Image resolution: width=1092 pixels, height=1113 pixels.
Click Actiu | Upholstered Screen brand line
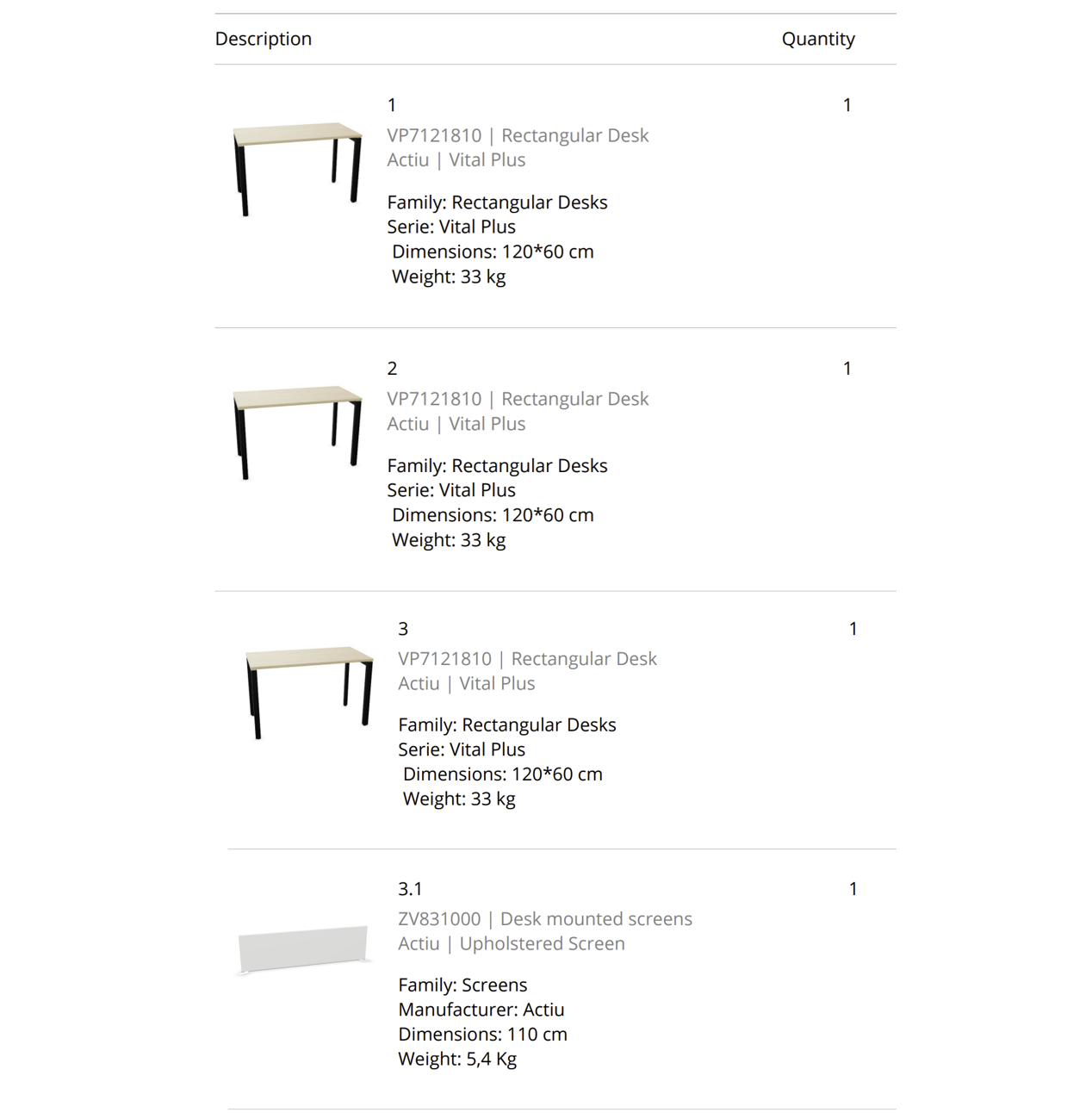pos(512,943)
